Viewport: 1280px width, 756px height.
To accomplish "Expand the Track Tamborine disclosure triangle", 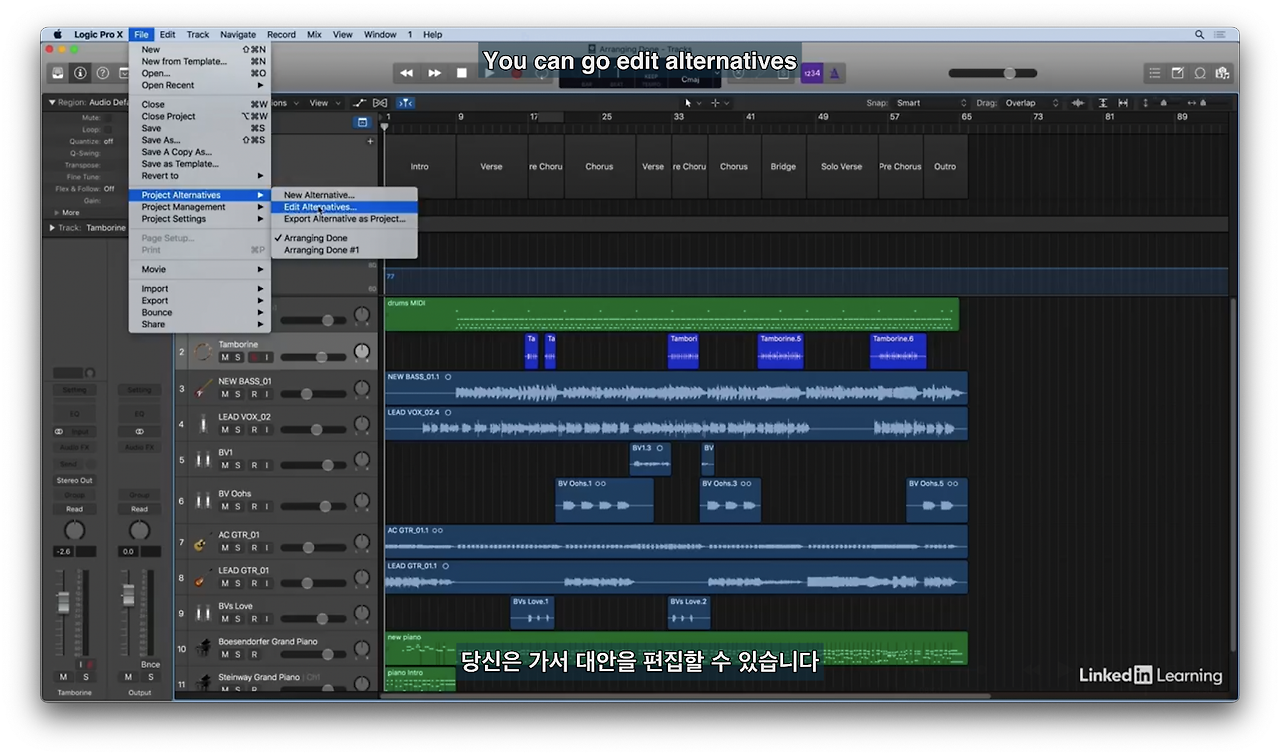I will point(52,228).
